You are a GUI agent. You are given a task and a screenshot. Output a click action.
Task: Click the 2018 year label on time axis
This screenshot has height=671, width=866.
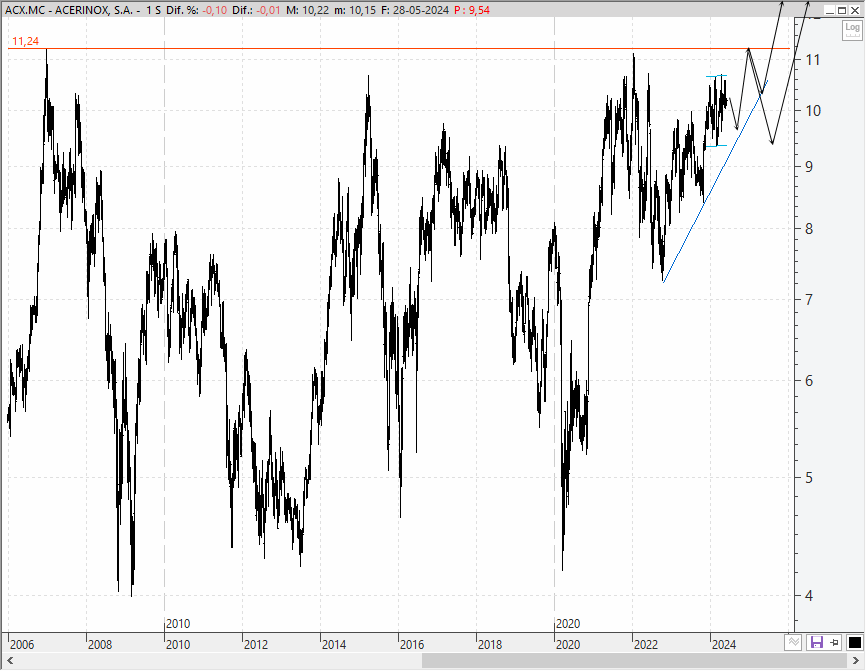490,644
